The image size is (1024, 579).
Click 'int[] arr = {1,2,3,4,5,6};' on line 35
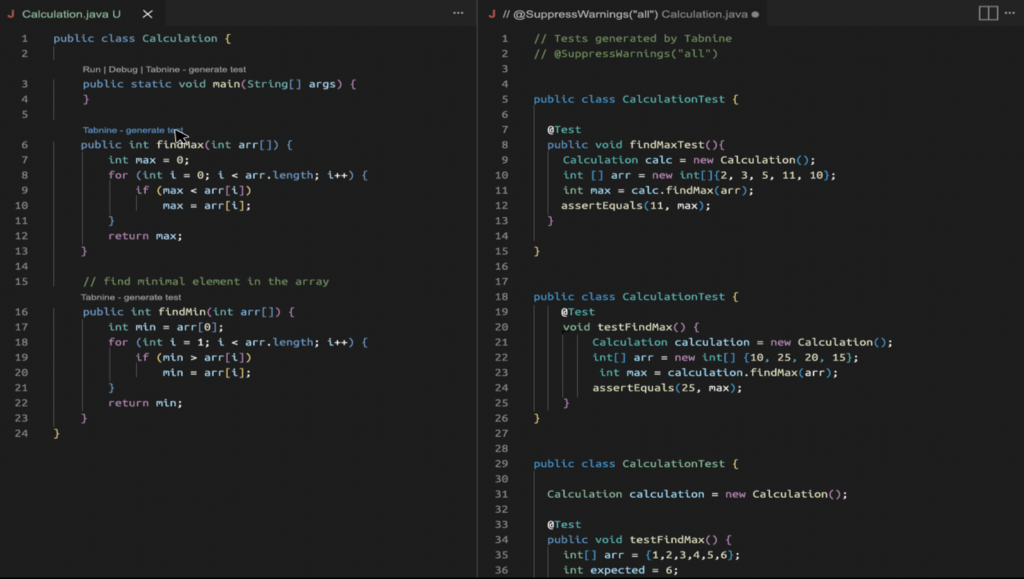pos(652,555)
